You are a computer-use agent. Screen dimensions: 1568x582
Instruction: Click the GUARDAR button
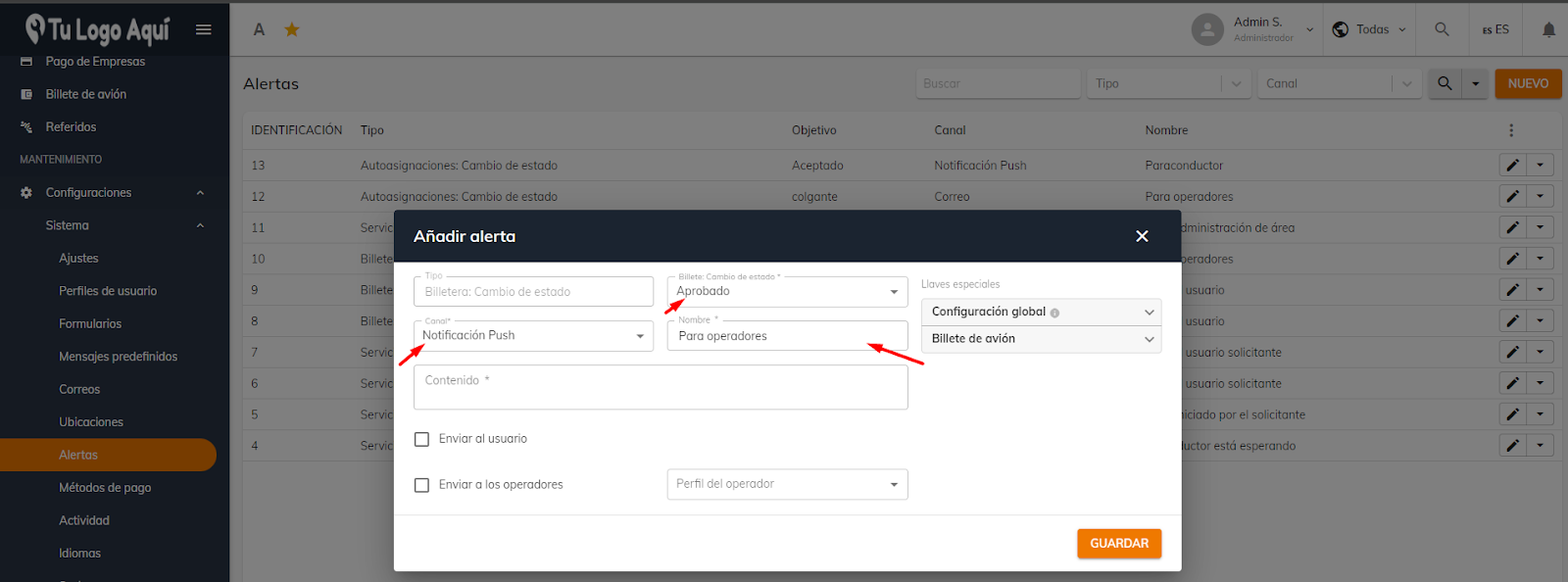coord(1119,544)
